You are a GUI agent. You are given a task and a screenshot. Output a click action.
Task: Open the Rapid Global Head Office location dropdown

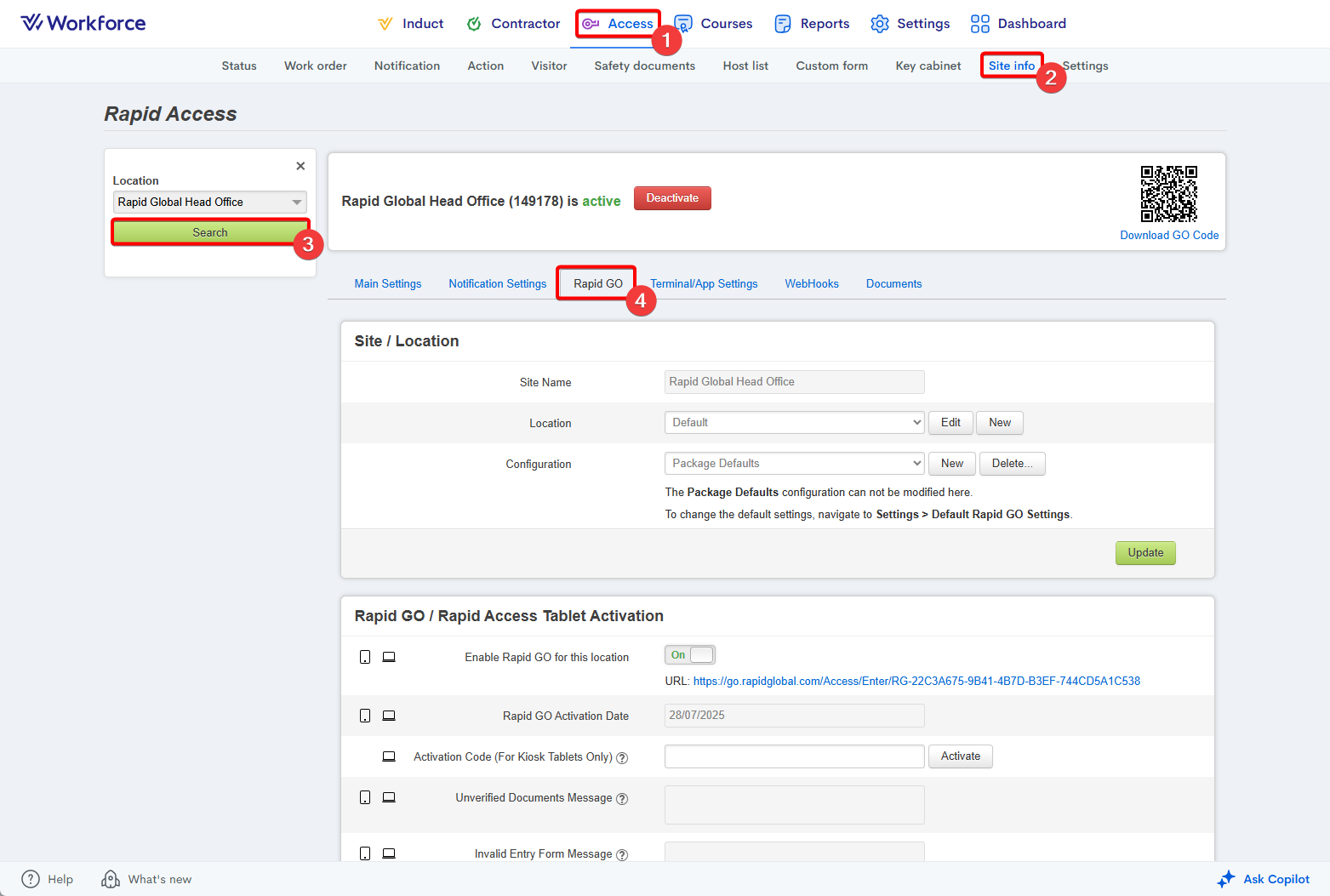point(210,203)
